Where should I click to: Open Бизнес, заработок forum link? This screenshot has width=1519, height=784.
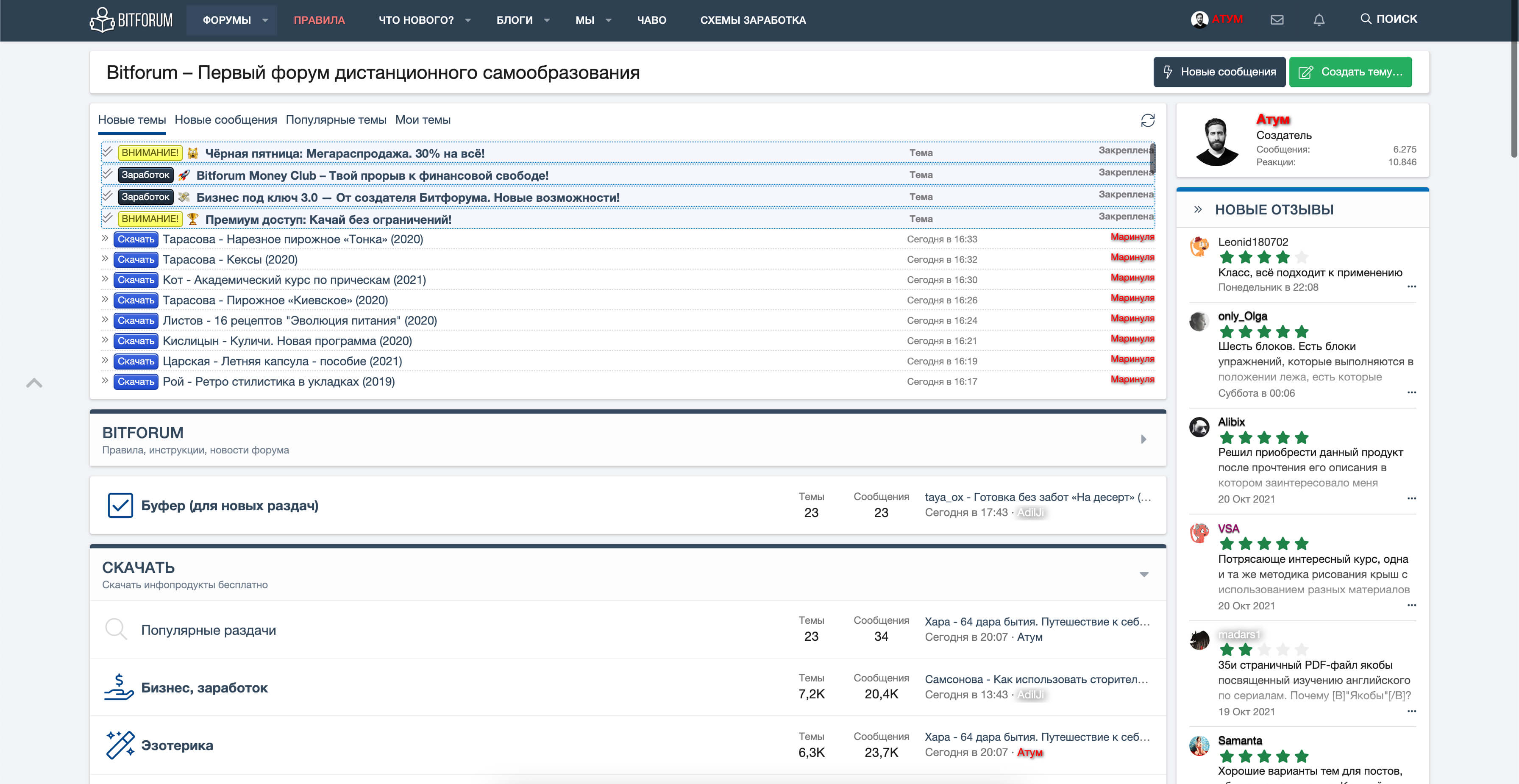pyautogui.click(x=205, y=687)
